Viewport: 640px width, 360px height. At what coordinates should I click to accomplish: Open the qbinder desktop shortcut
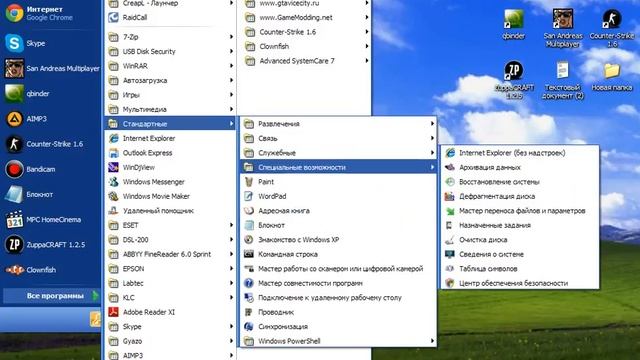513,24
